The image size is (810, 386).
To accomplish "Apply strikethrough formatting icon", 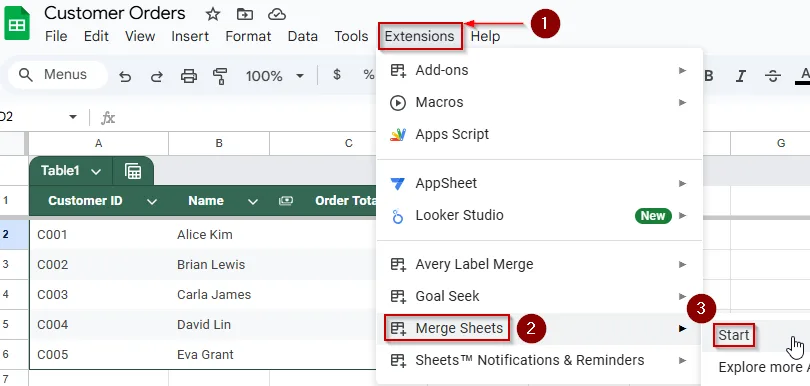I will coord(773,76).
